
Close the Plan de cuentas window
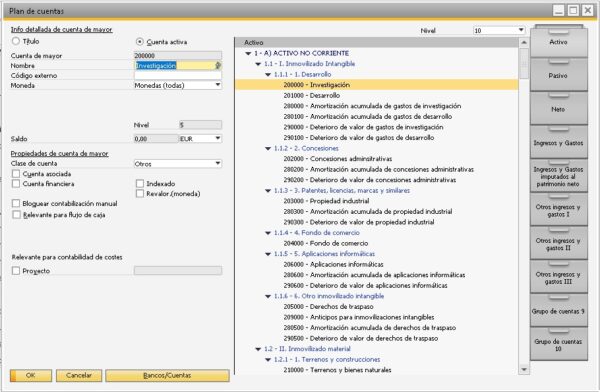click(587, 10)
